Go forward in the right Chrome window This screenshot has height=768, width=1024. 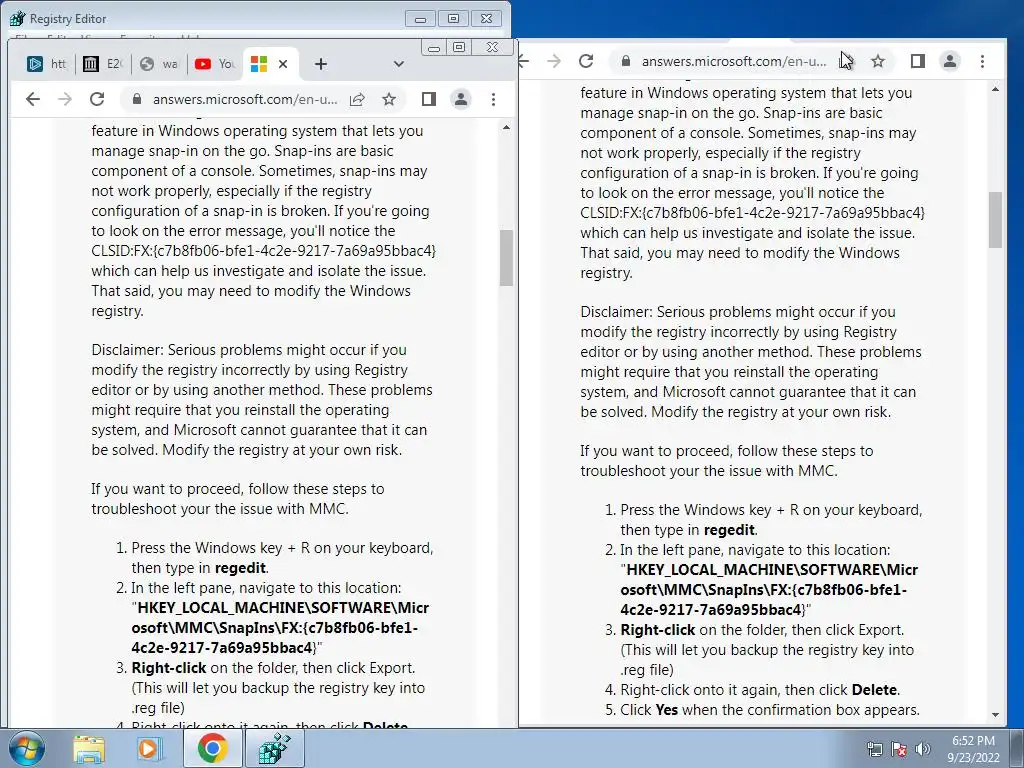[554, 61]
